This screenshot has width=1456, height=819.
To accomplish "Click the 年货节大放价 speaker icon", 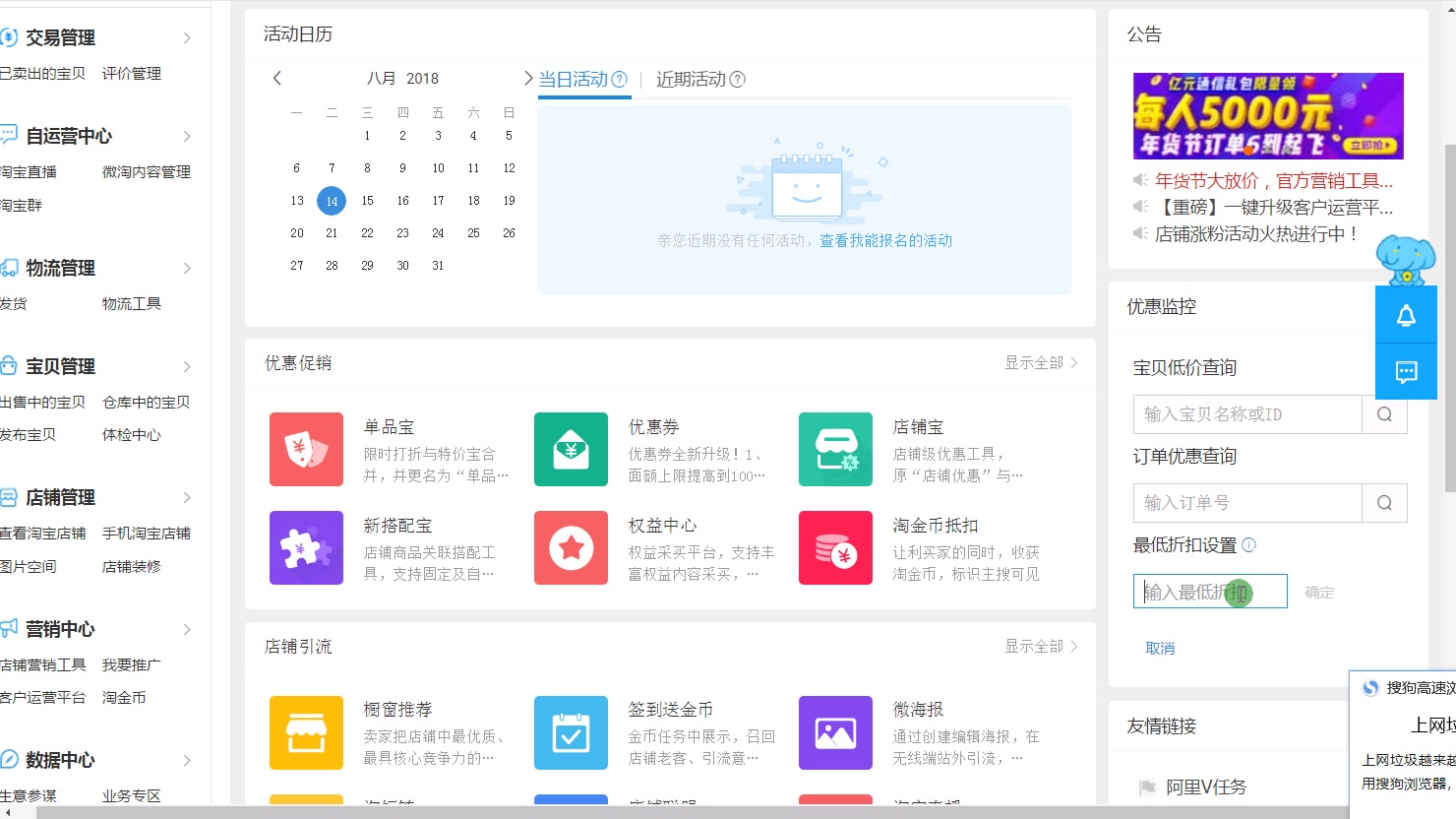I will [1140, 180].
